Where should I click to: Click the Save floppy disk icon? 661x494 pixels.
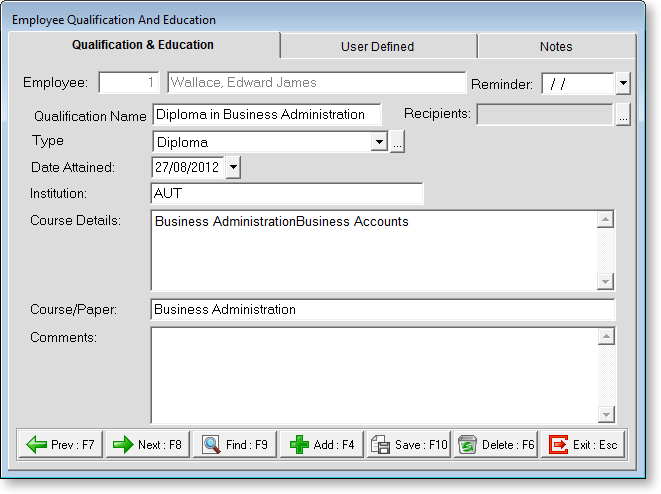pos(381,445)
